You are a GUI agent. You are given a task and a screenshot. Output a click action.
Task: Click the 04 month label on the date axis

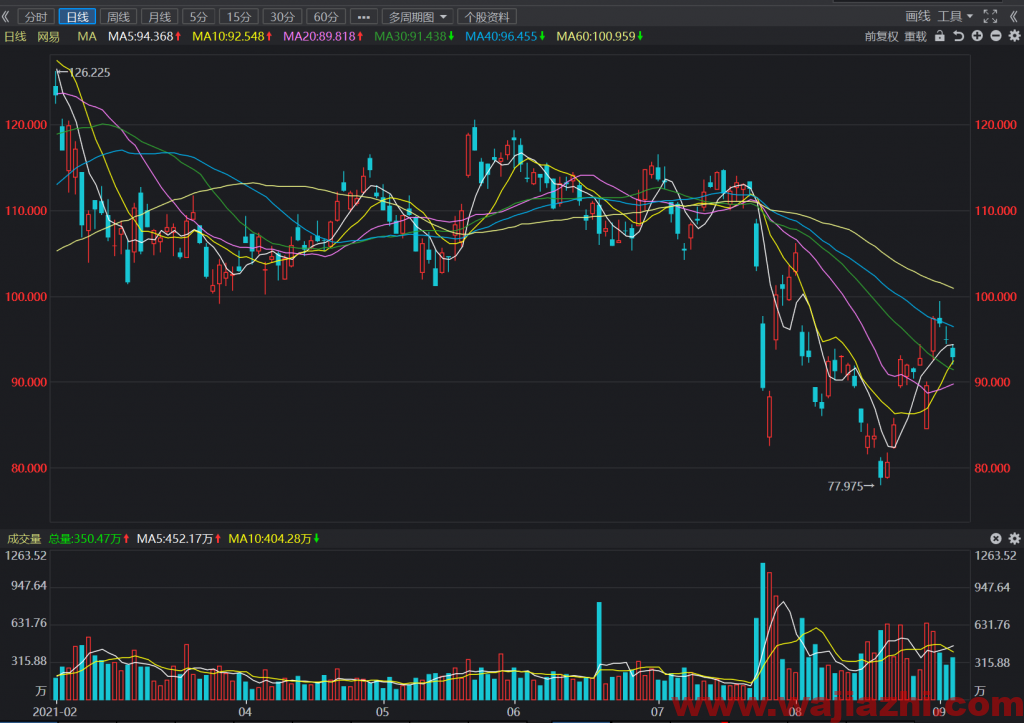click(x=245, y=711)
